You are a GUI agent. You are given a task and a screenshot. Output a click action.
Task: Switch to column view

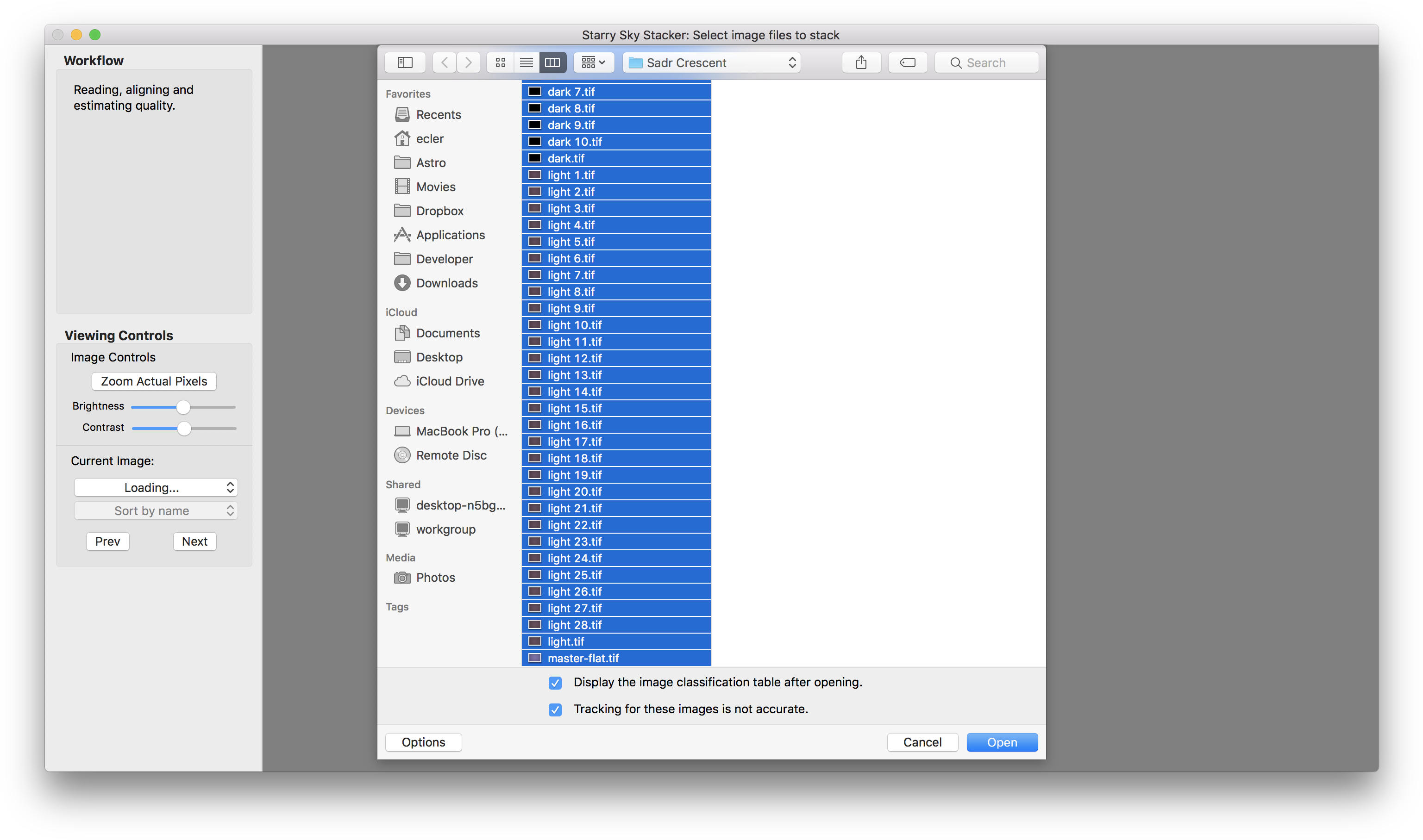(552, 62)
